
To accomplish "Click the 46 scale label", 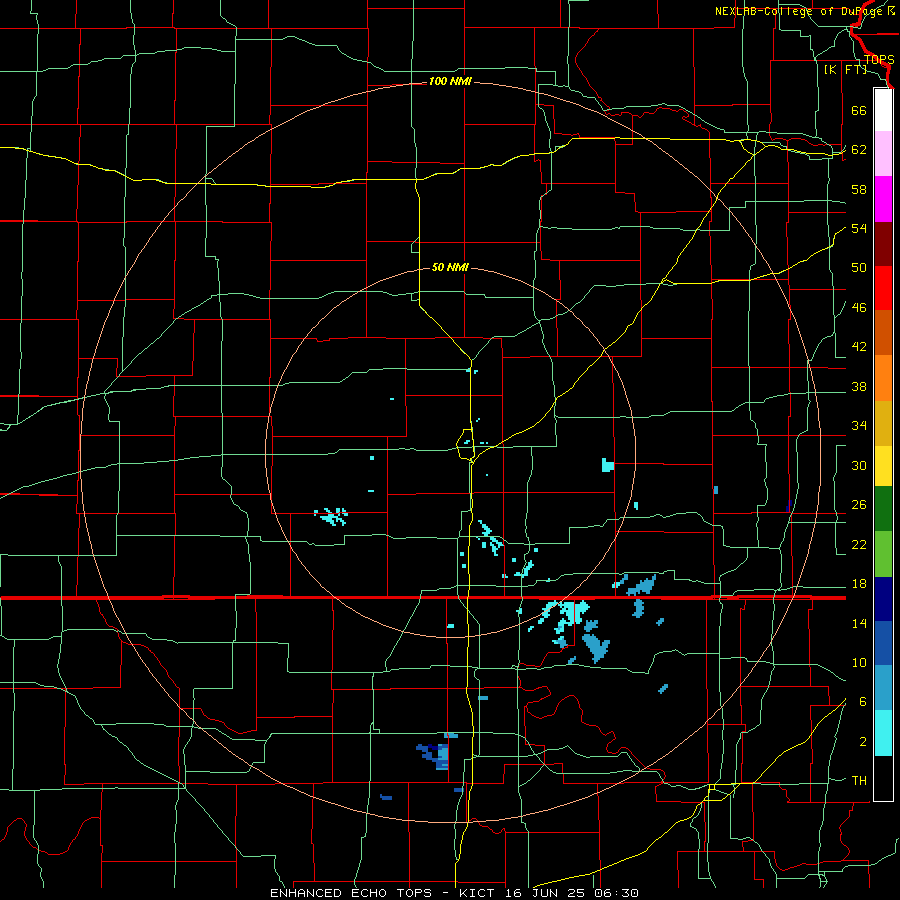I will coord(859,308).
